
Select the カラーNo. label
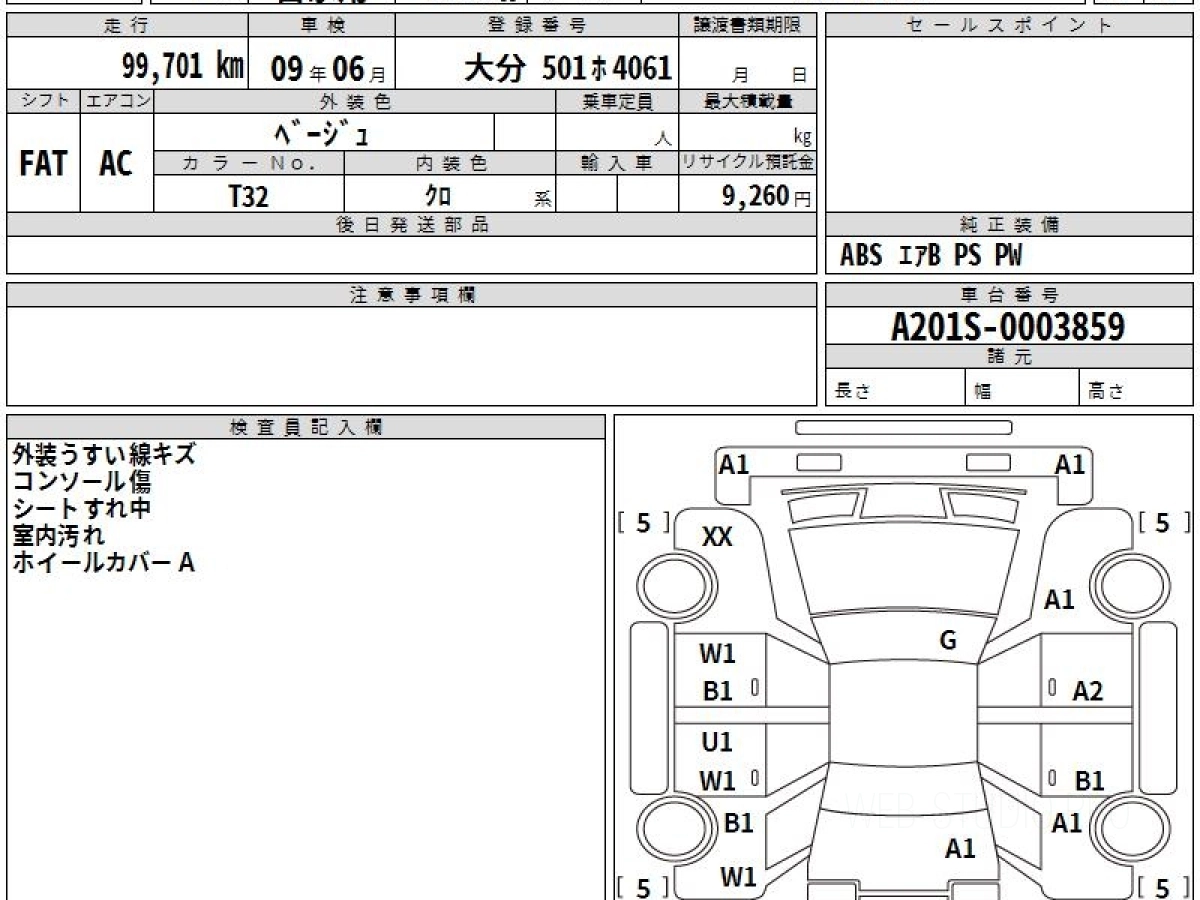click(x=249, y=163)
